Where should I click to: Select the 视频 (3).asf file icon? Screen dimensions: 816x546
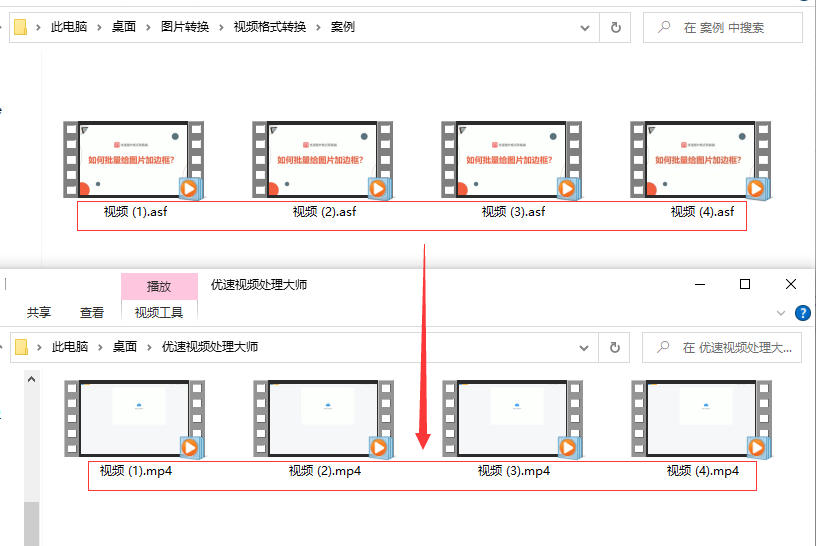tap(513, 160)
